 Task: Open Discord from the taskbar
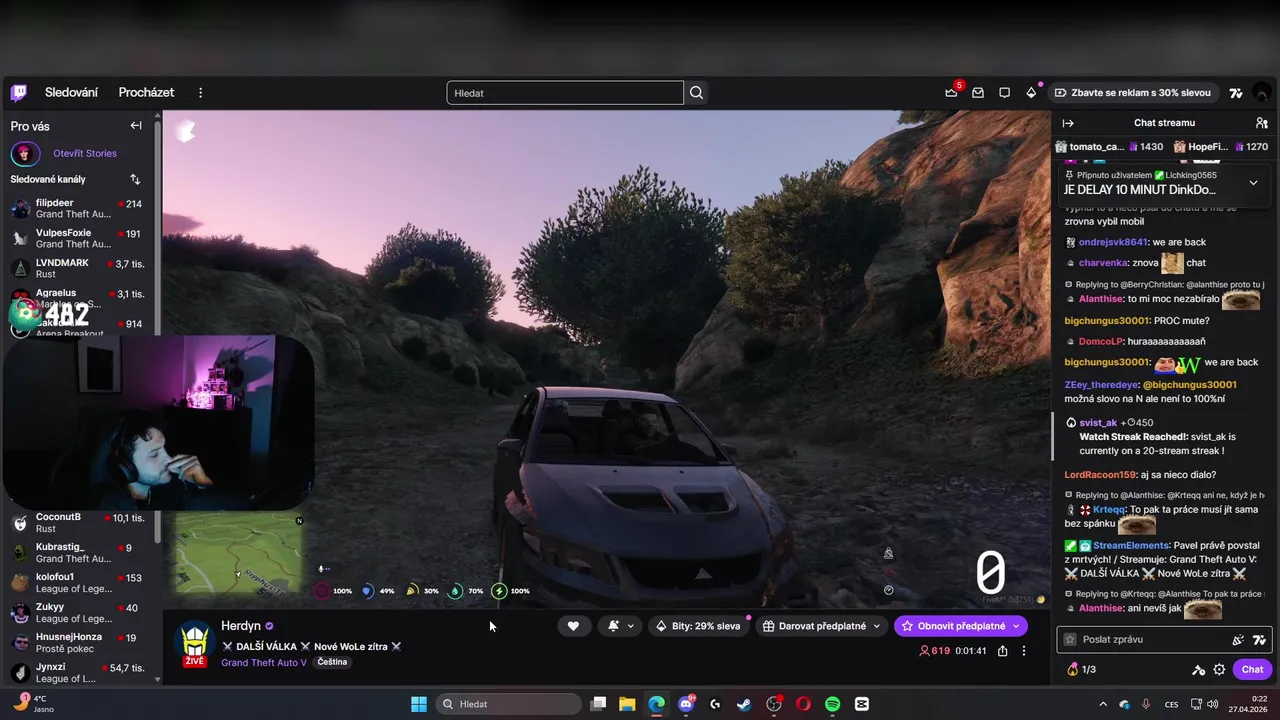tap(686, 704)
